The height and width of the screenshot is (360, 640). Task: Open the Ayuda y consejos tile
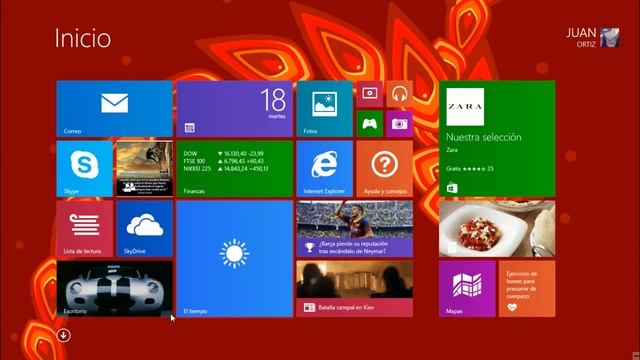click(x=384, y=169)
